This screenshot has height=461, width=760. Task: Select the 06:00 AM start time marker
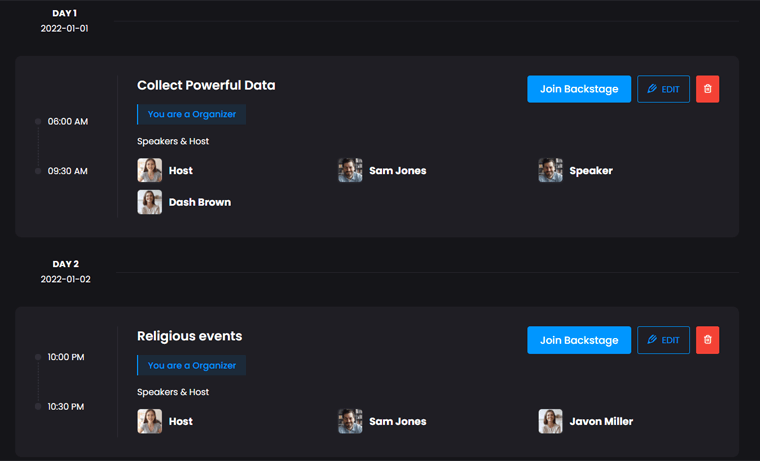[x=39, y=122]
